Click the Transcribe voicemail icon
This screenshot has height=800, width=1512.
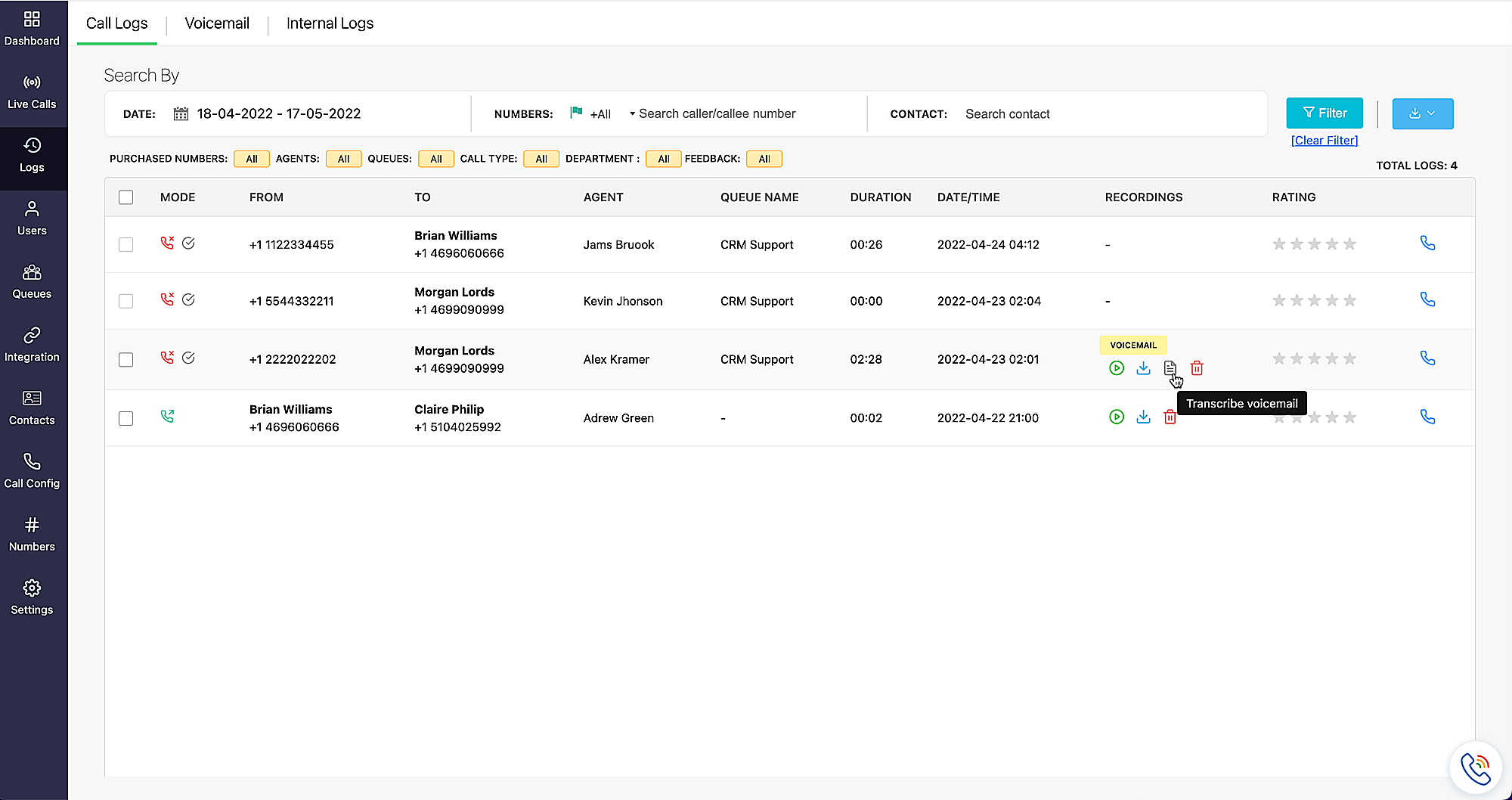1170,368
